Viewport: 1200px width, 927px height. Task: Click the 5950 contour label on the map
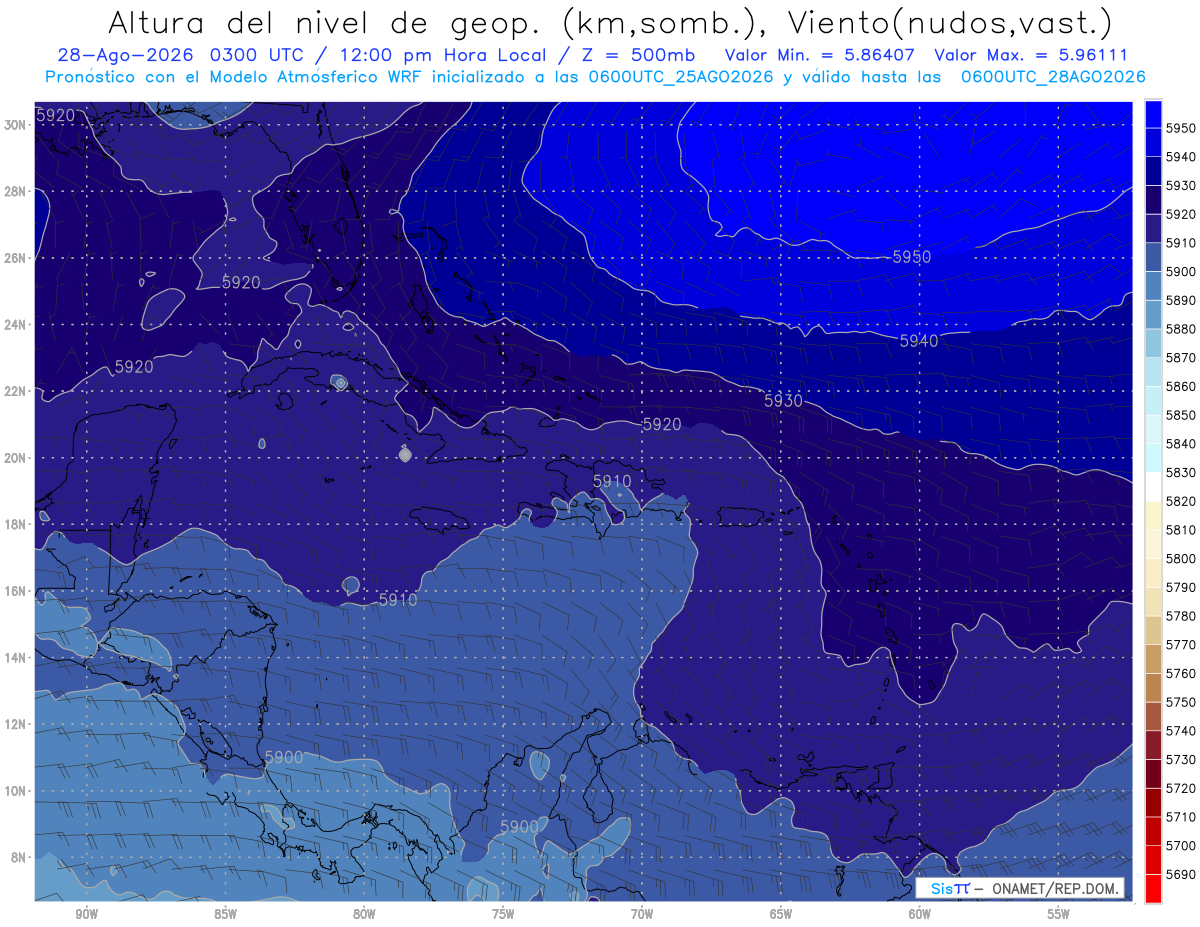tap(911, 257)
